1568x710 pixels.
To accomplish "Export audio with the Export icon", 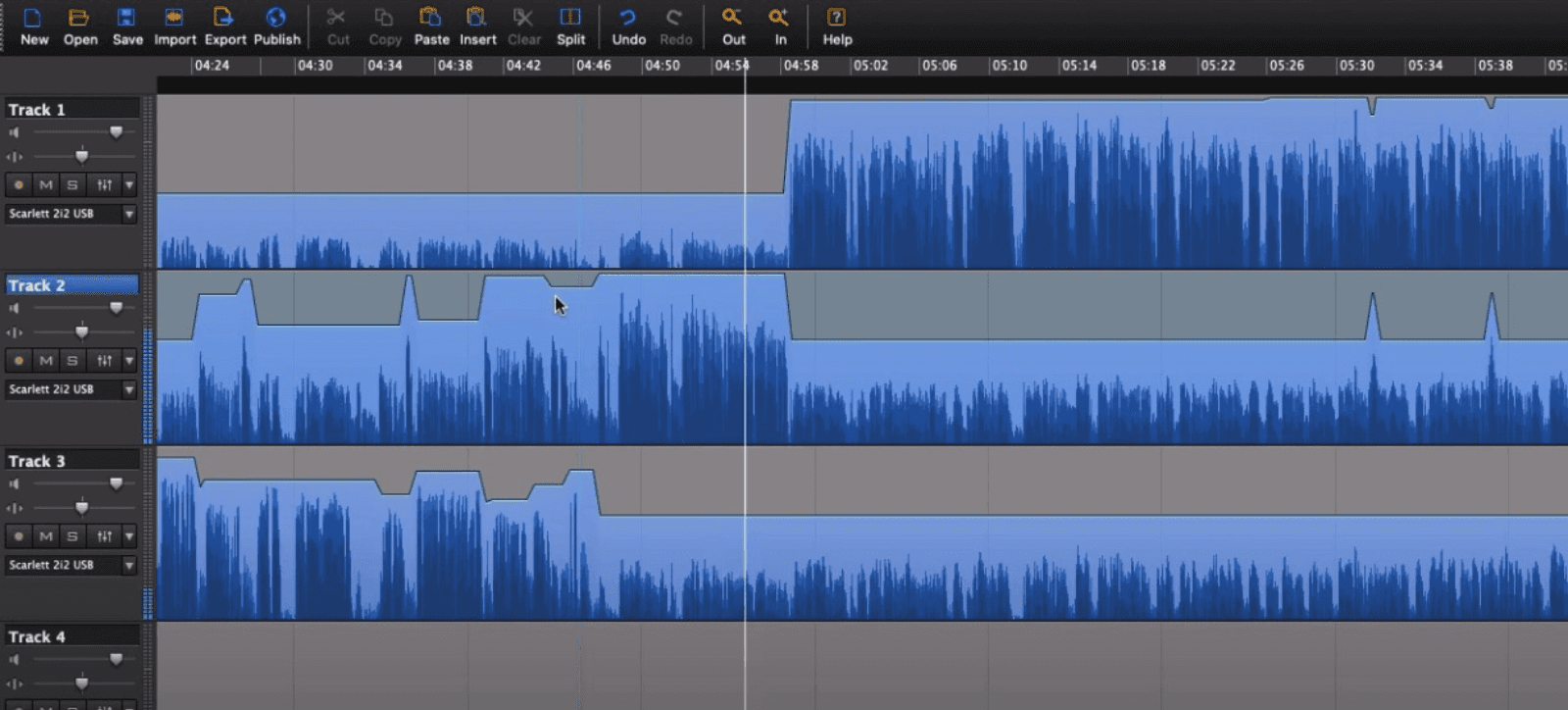I will [224, 18].
